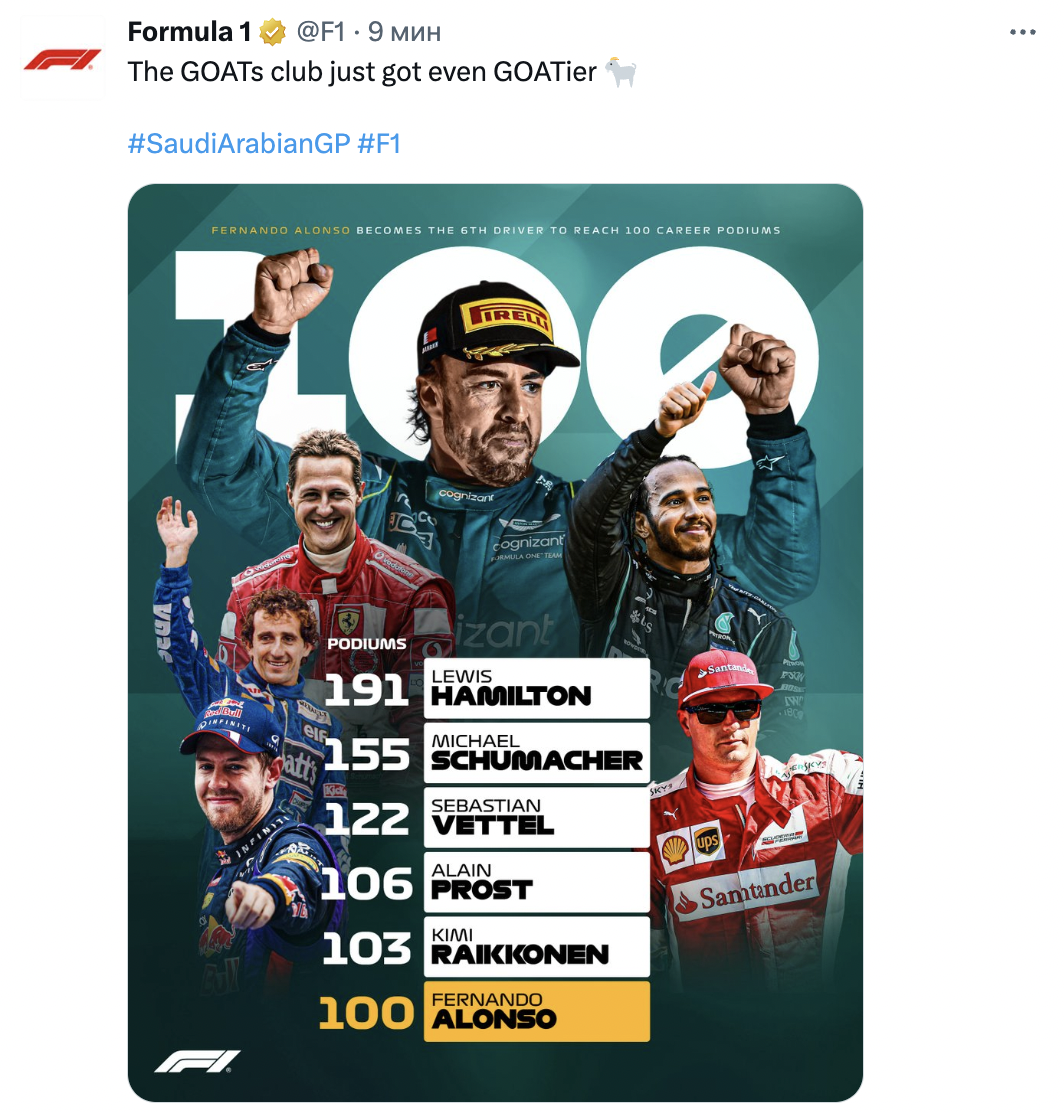The image size is (1064, 1112).
Task: Click the tweet text about the GOATs club
Action: 362,73
